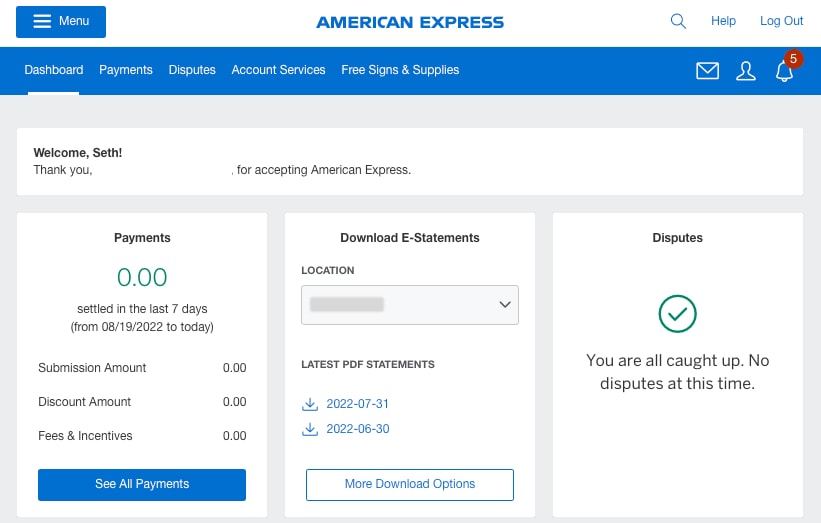Open the hamburger Menu button
The height and width of the screenshot is (523, 821).
[61, 21]
